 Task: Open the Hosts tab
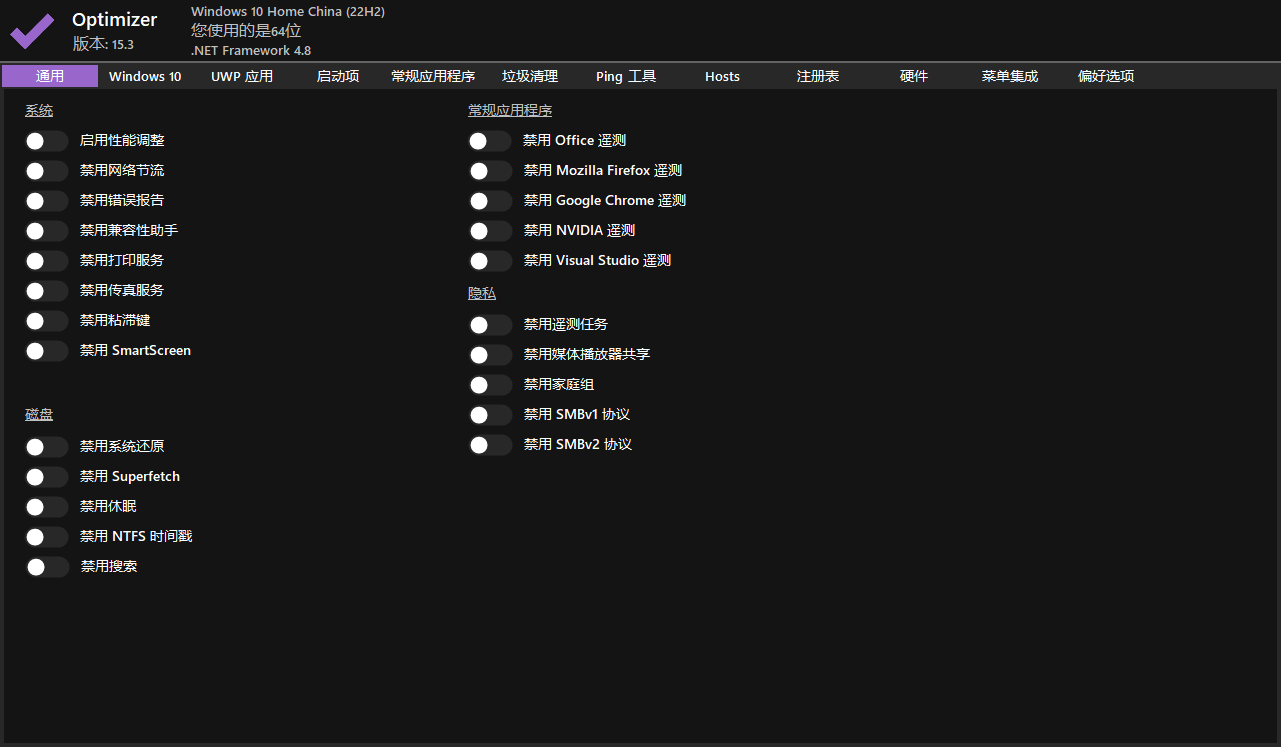(722, 76)
